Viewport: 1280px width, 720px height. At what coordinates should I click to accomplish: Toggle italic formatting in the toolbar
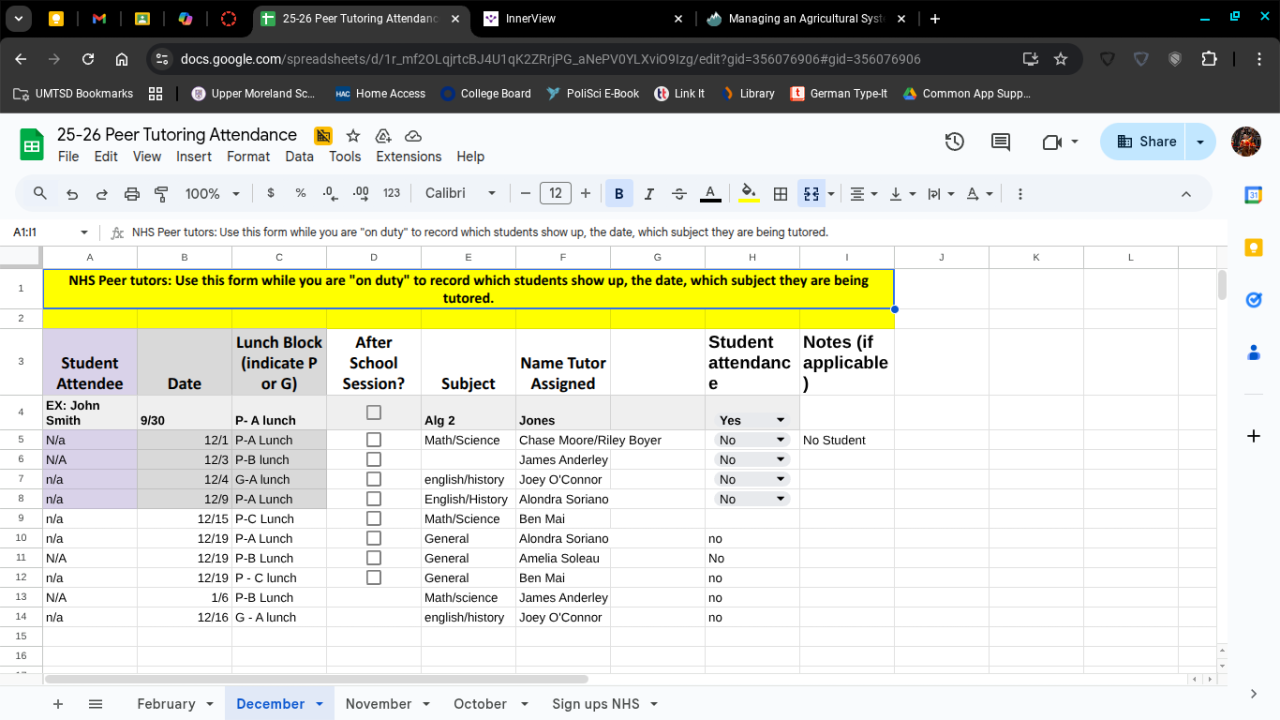click(649, 194)
